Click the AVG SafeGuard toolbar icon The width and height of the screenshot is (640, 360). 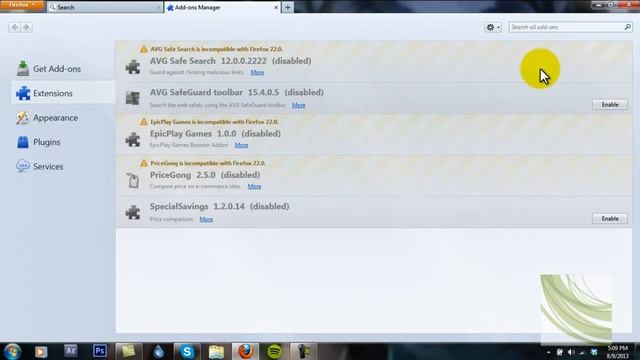[x=133, y=98]
